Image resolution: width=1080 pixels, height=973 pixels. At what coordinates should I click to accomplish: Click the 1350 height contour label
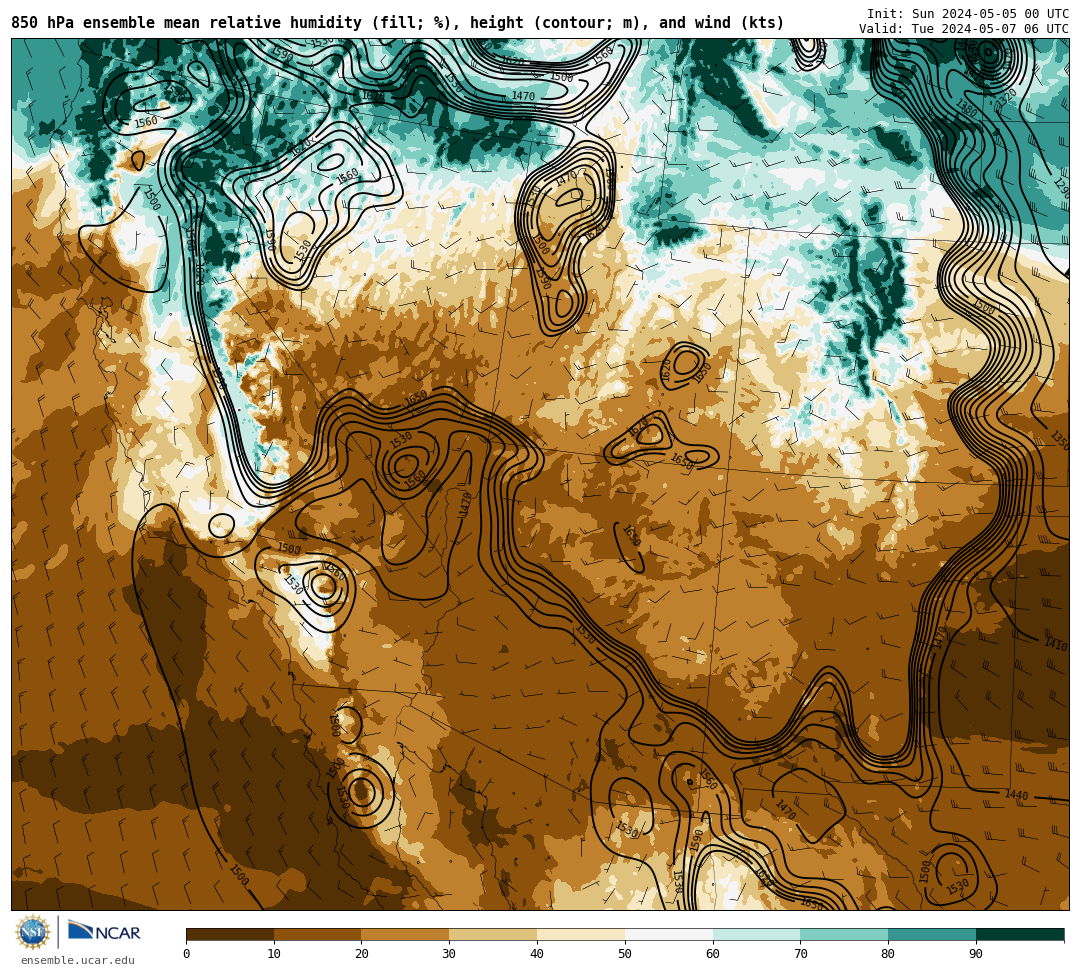(1059, 439)
